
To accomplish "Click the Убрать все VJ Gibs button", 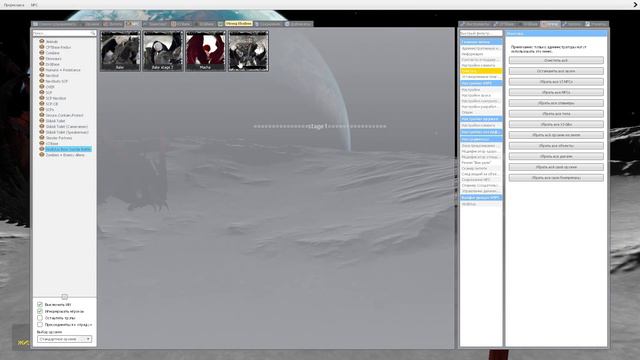I will (x=556, y=124).
